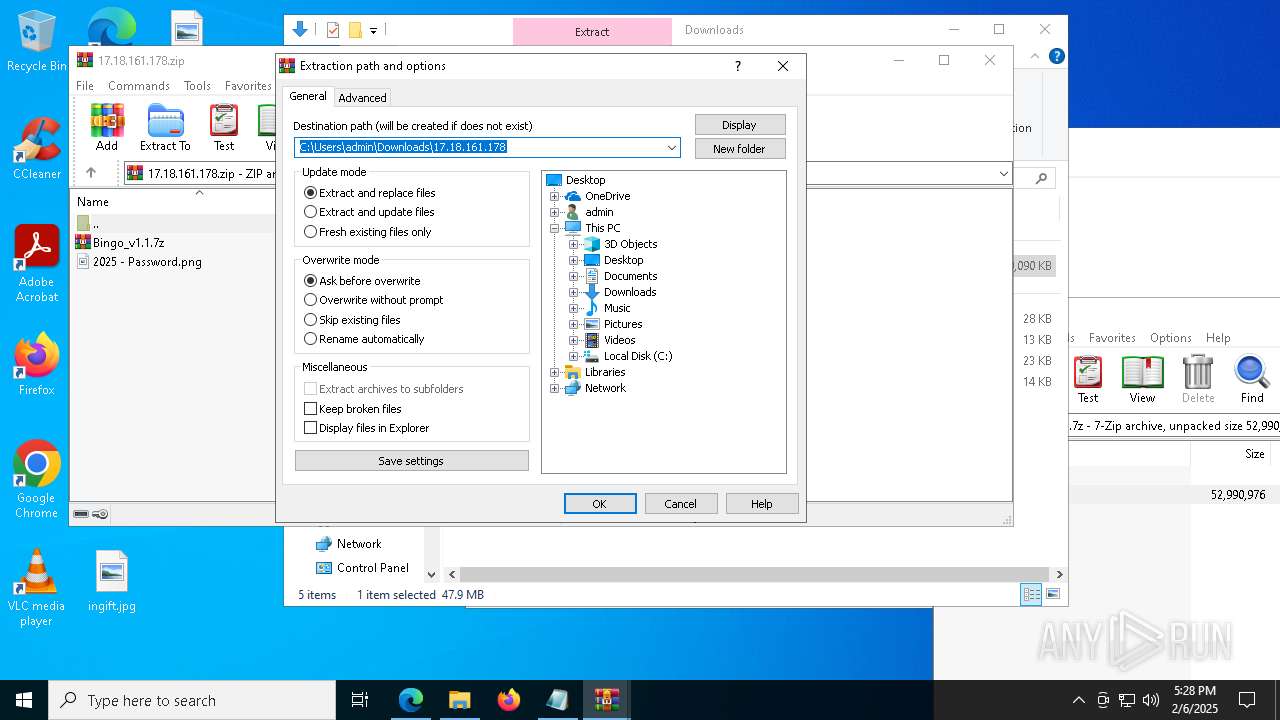
Task: Click Cancel in extraction dialog
Action: [681, 504]
